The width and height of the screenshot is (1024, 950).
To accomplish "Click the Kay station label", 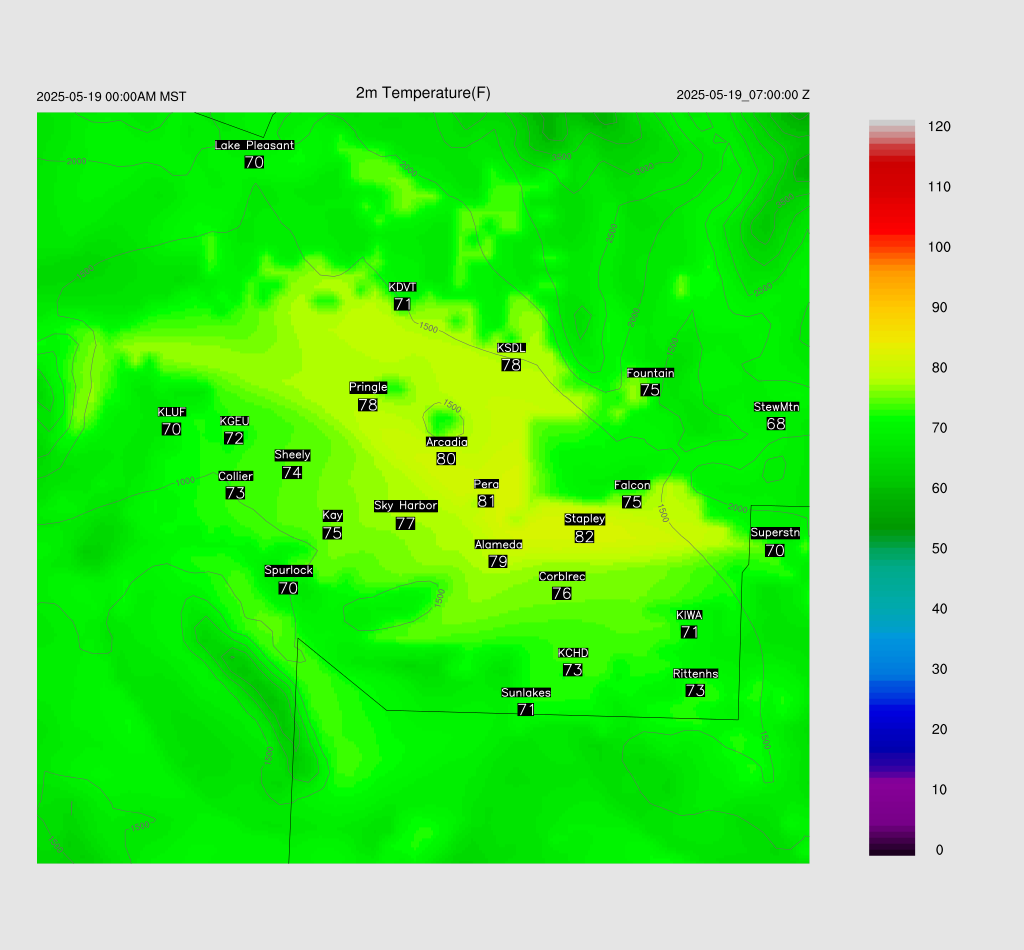I will [332, 516].
